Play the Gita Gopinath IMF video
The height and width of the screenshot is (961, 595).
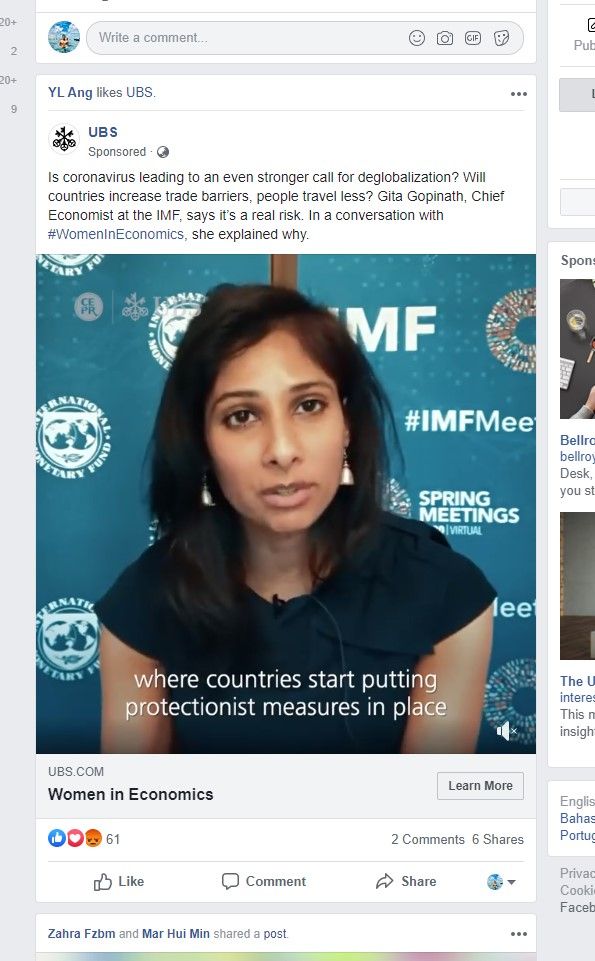point(286,504)
